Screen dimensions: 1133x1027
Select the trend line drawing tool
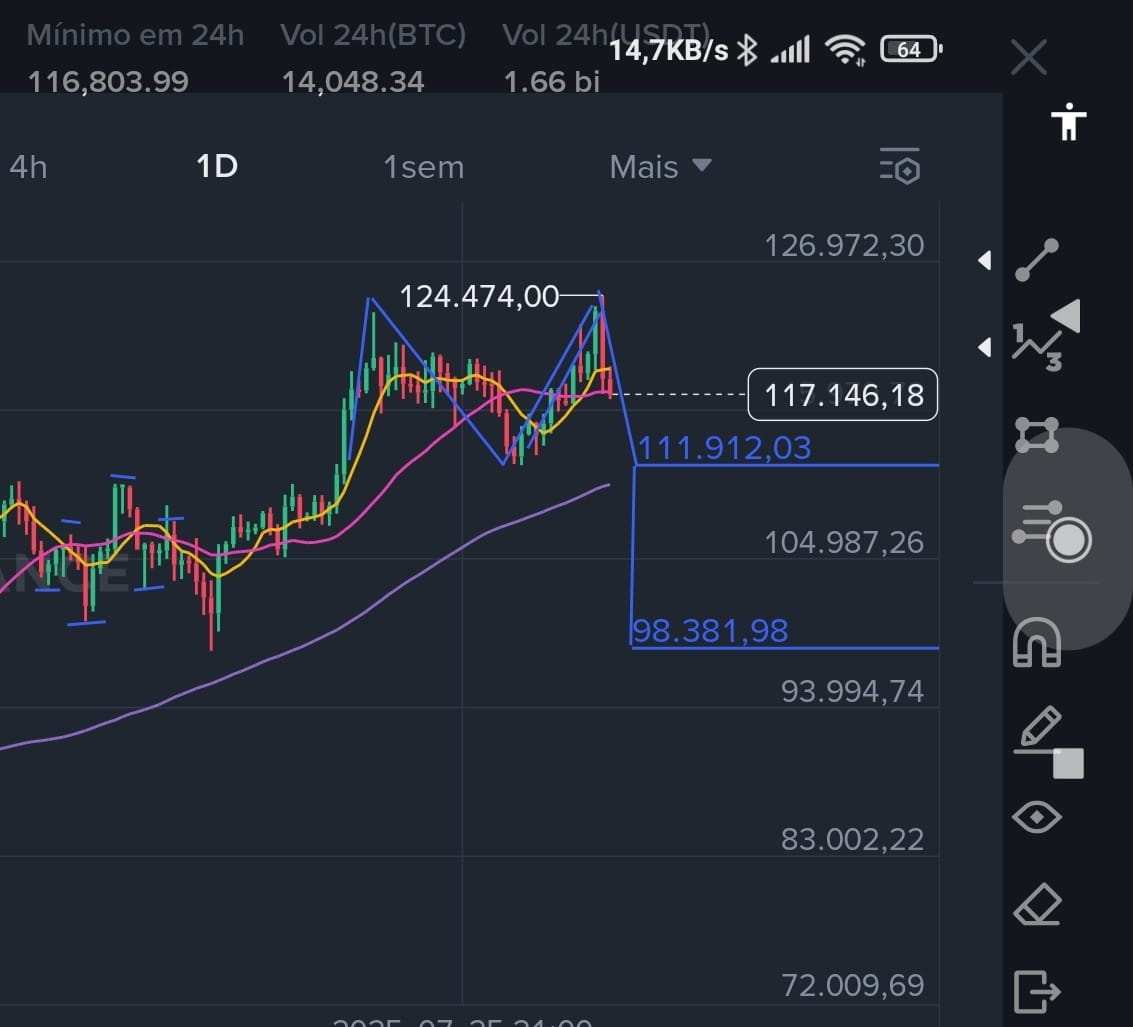(1037, 259)
